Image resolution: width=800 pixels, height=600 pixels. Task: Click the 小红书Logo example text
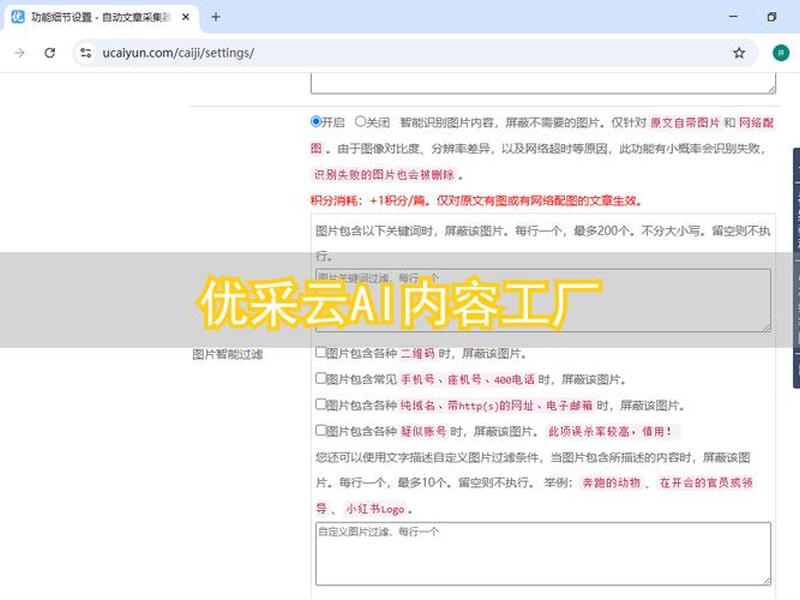pos(375,509)
